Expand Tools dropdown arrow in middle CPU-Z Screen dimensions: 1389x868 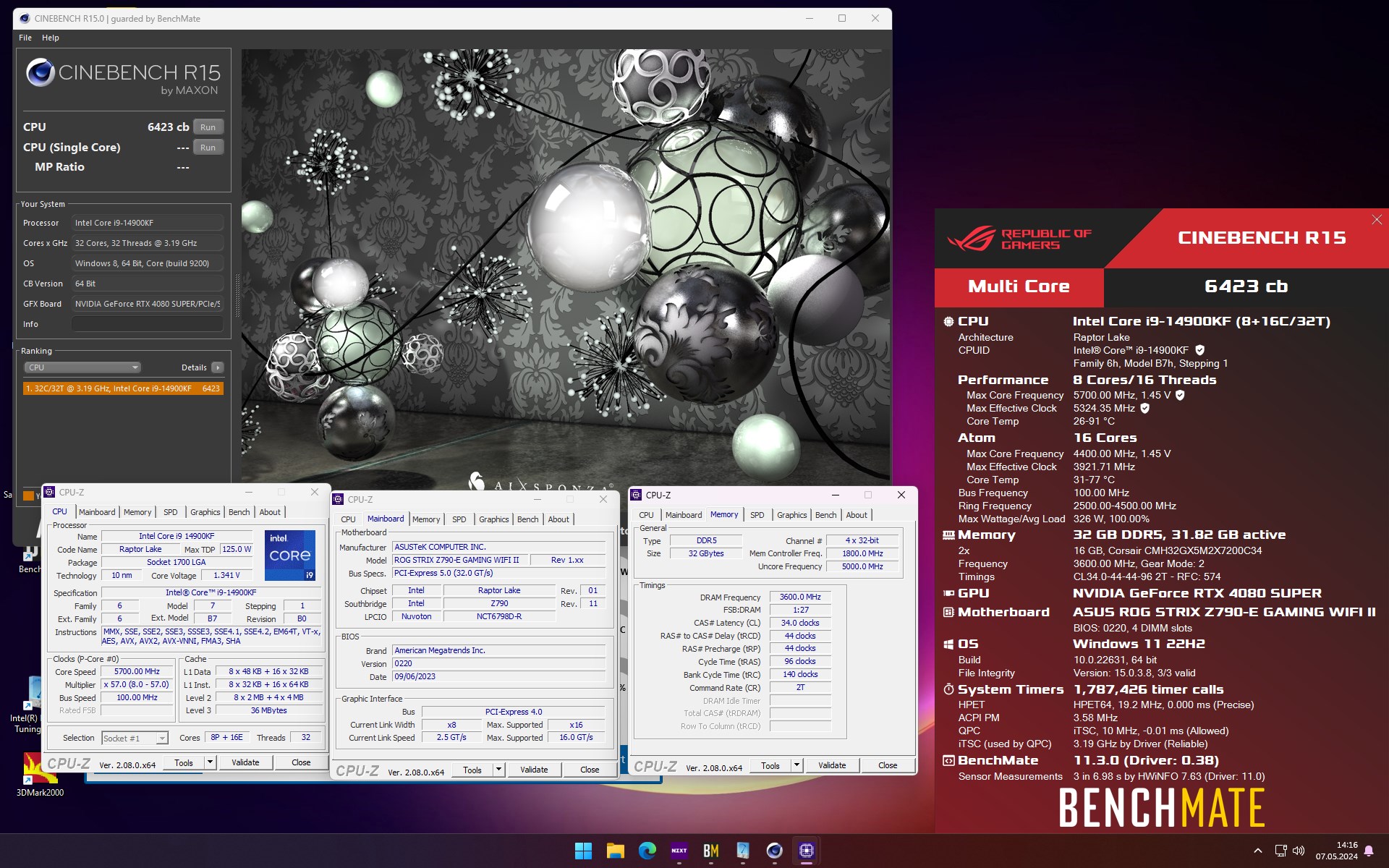point(499,770)
